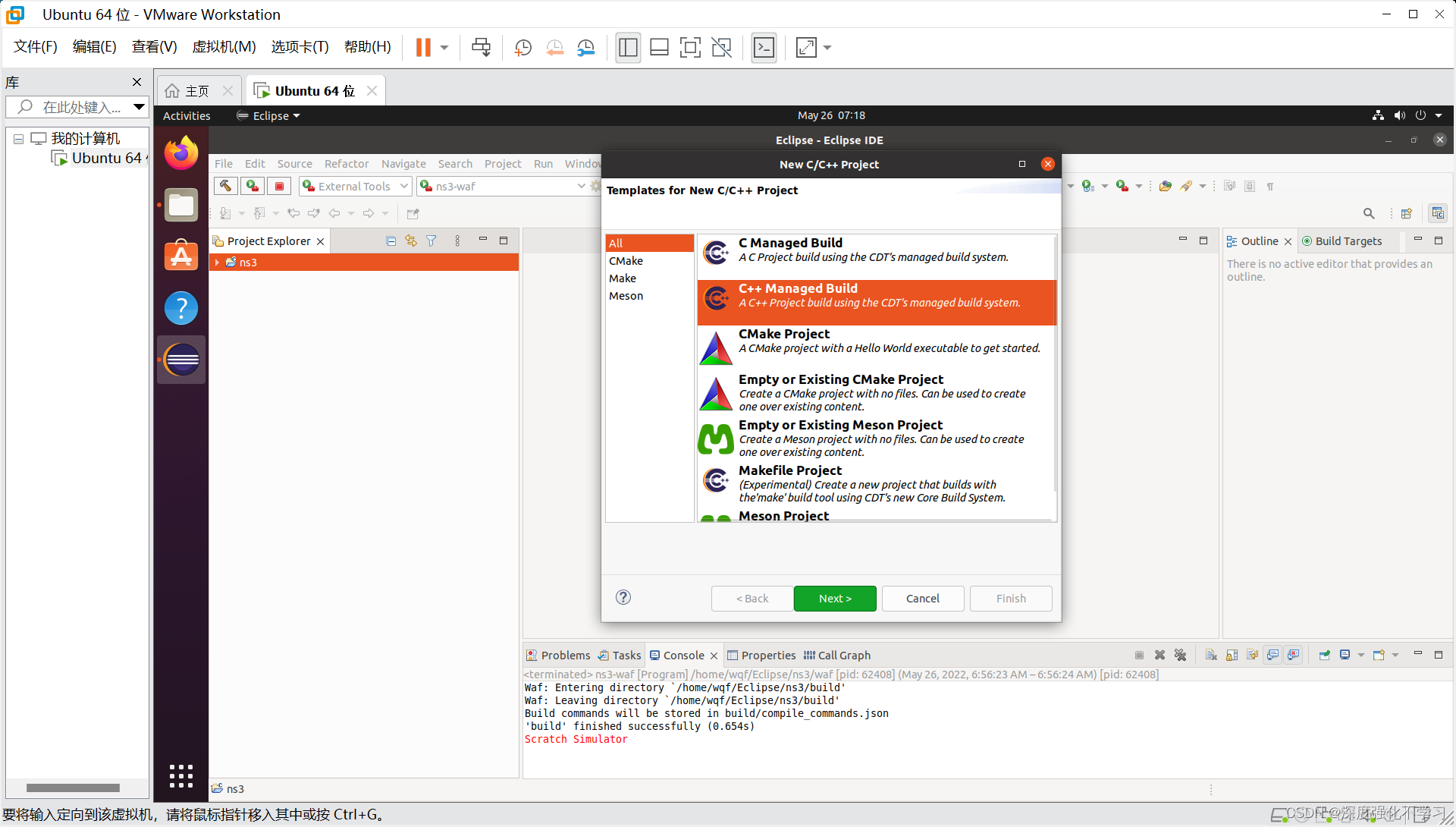Viewport: 1456px width, 827px height.
Task: Open the Eclipse app menu in the top bar
Action: click(268, 115)
